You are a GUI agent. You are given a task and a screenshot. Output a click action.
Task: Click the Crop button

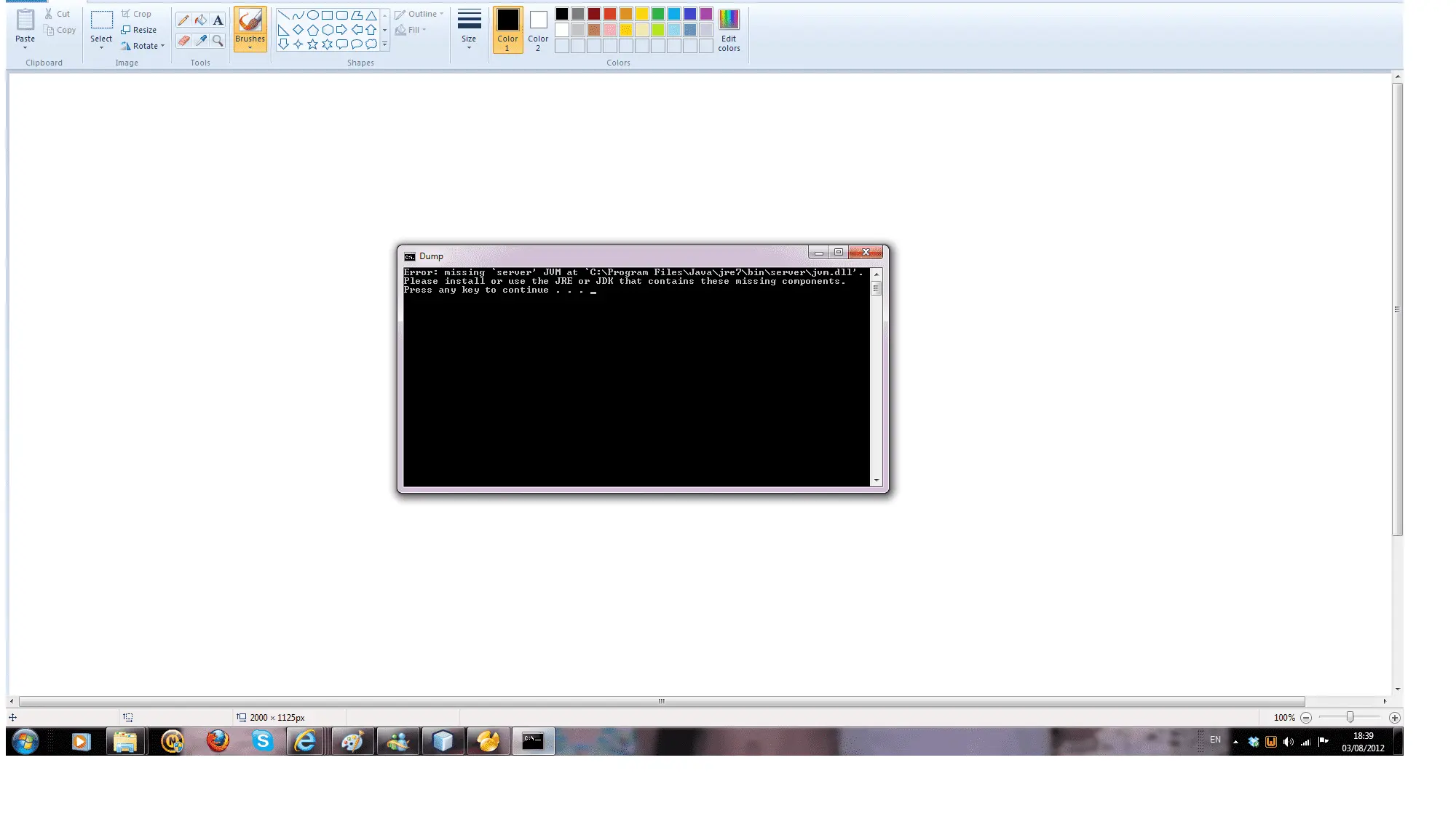(136, 14)
